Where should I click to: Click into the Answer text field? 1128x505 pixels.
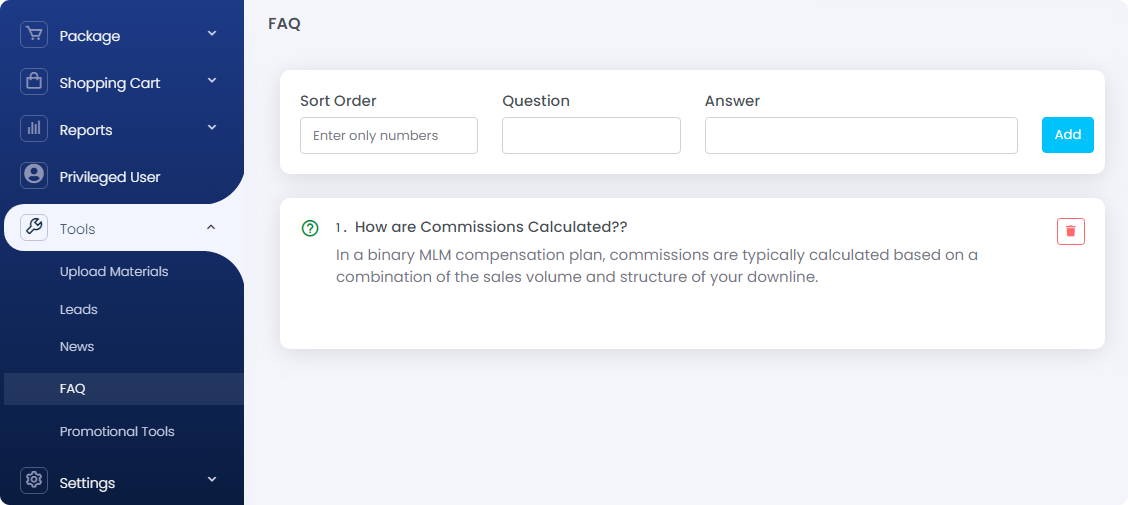(x=861, y=135)
